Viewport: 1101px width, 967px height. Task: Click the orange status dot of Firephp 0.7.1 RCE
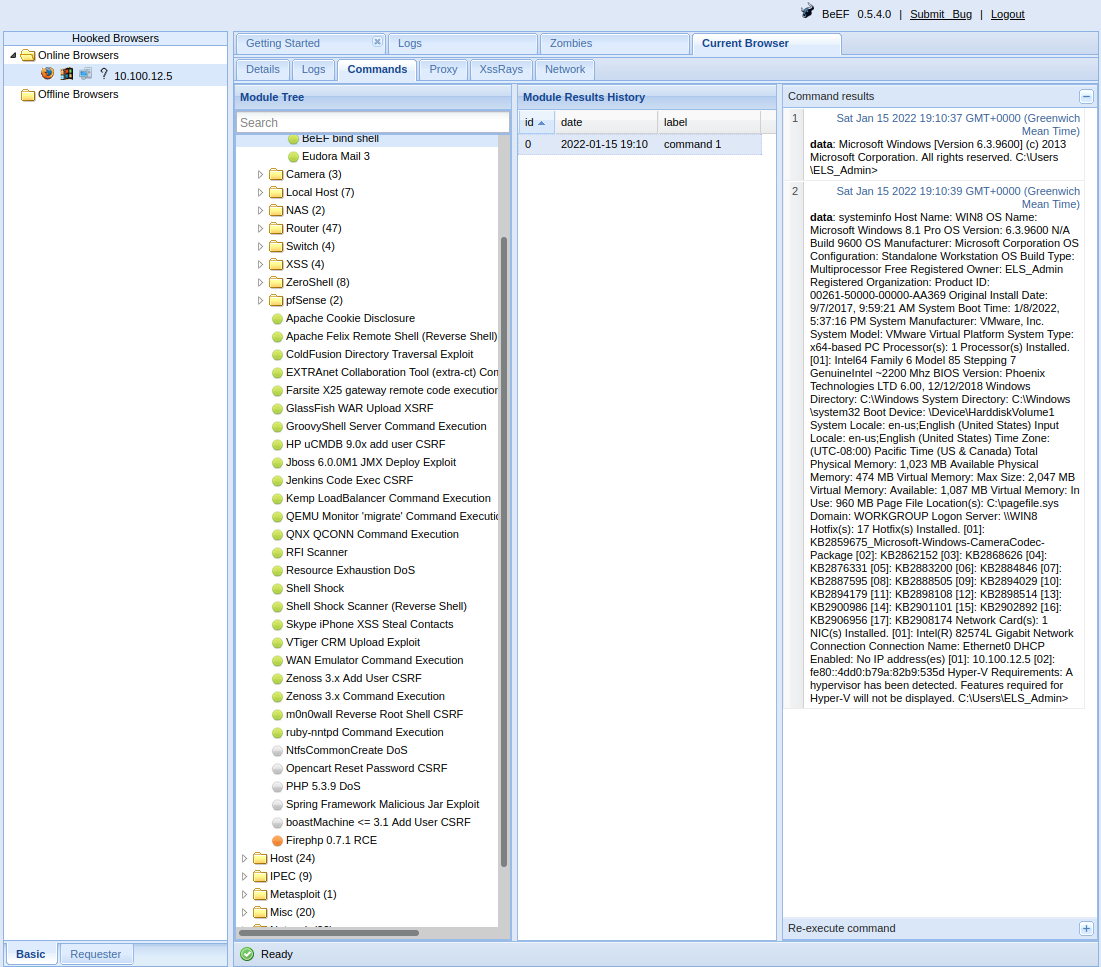pyautogui.click(x=277, y=841)
